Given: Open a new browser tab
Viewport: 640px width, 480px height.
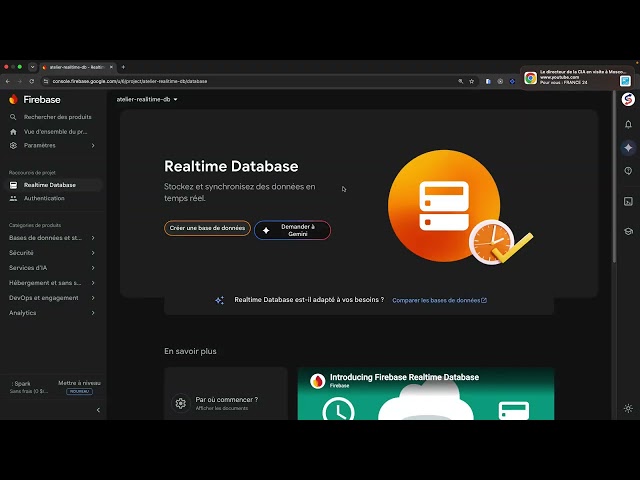Looking at the screenshot, I should [123, 67].
